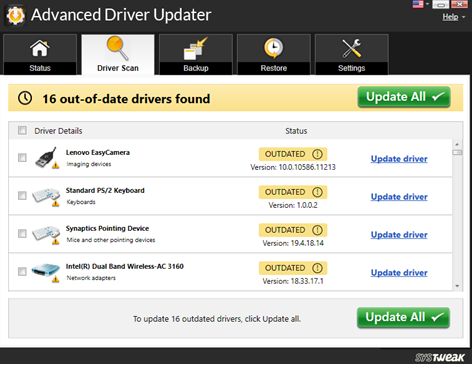473x365 pixels.
Task: Expand the Help menu dropdown arrow
Action: click(x=464, y=17)
